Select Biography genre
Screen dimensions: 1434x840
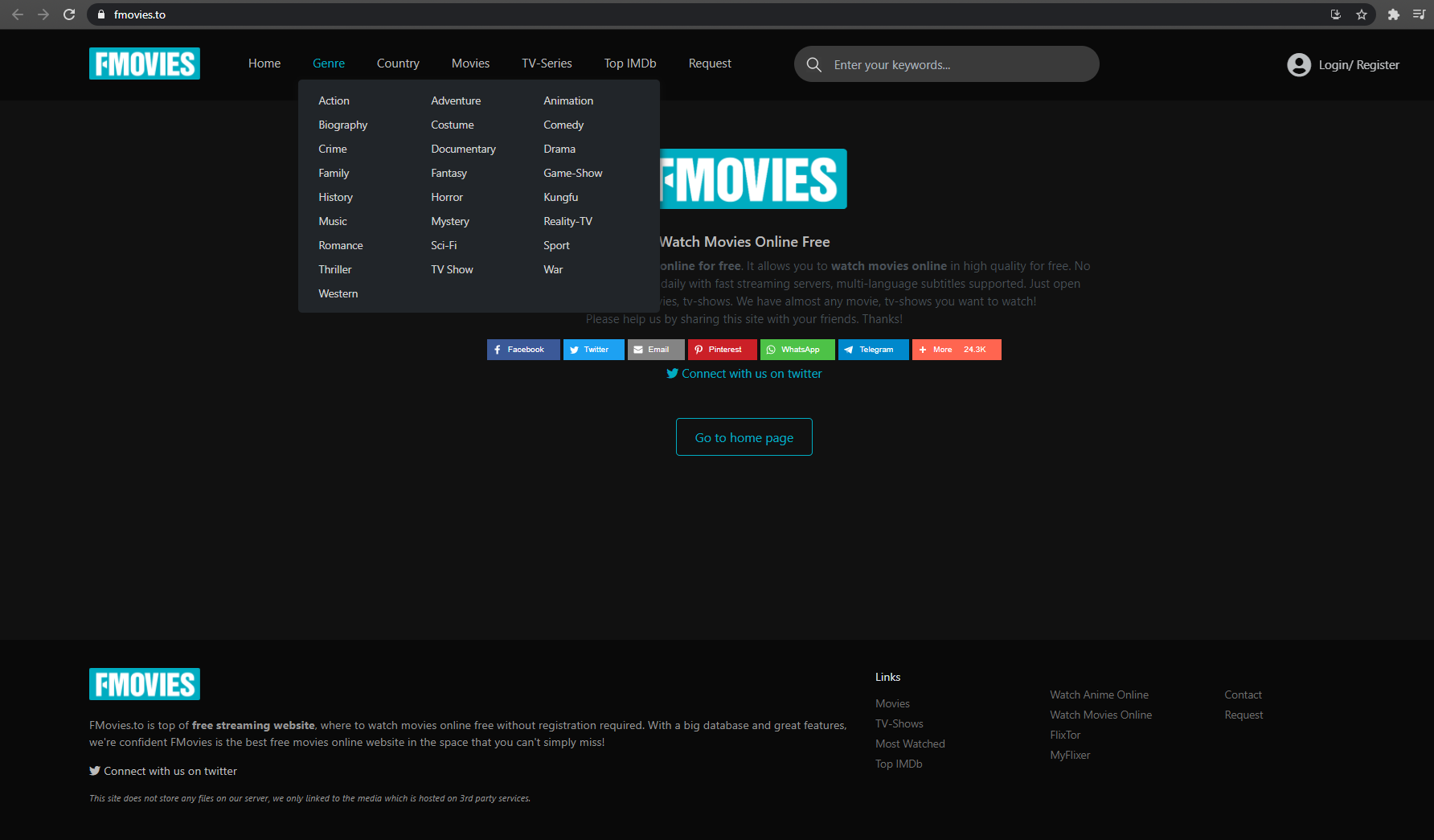pyautogui.click(x=342, y=125)
